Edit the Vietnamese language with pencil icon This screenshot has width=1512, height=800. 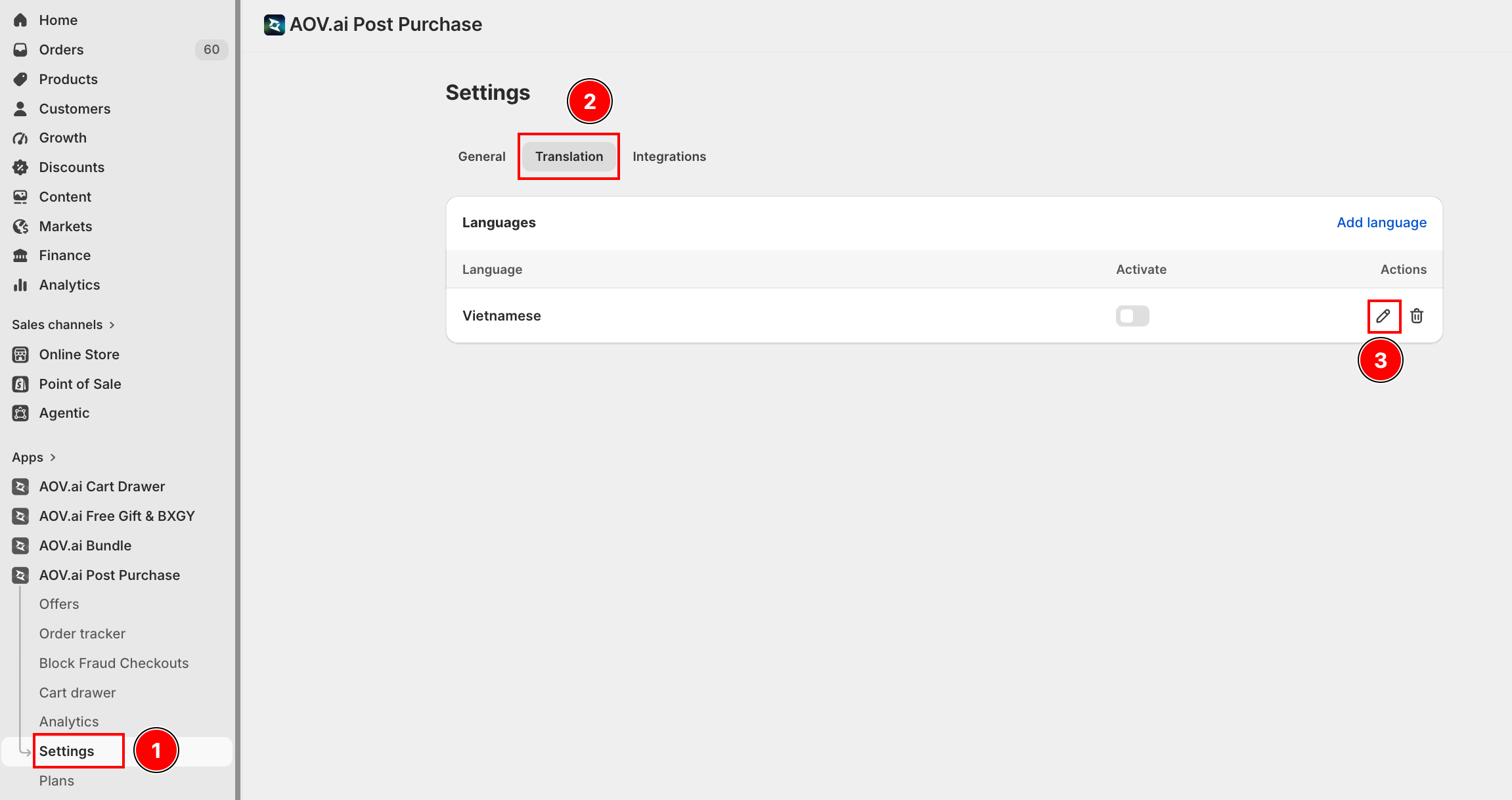point(1383,316)
